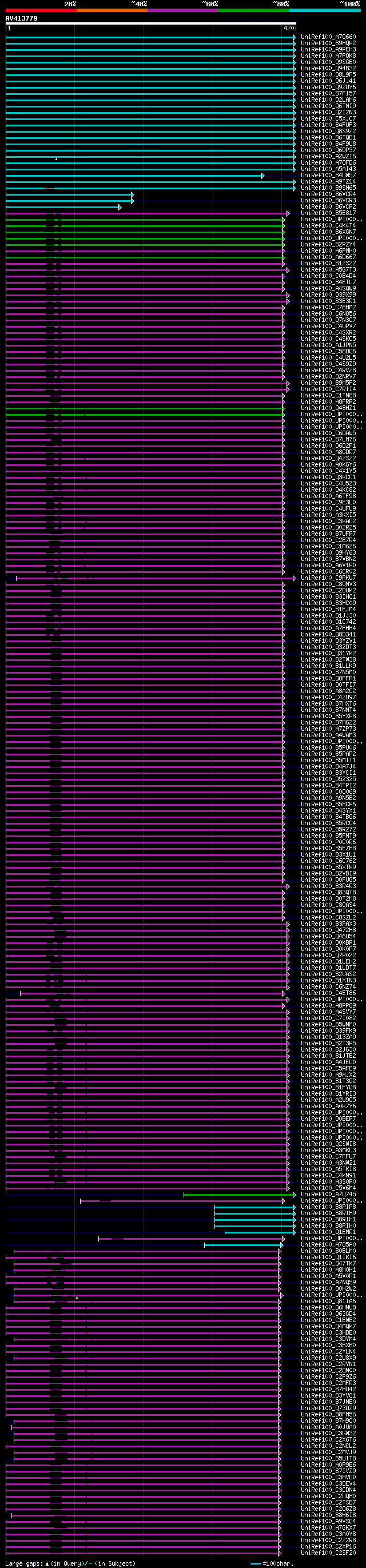The height and width of the screenshot is (1568, 366).
Task: Click the UniRef100_B6TQB1 label
Action: tap(328, 138)
